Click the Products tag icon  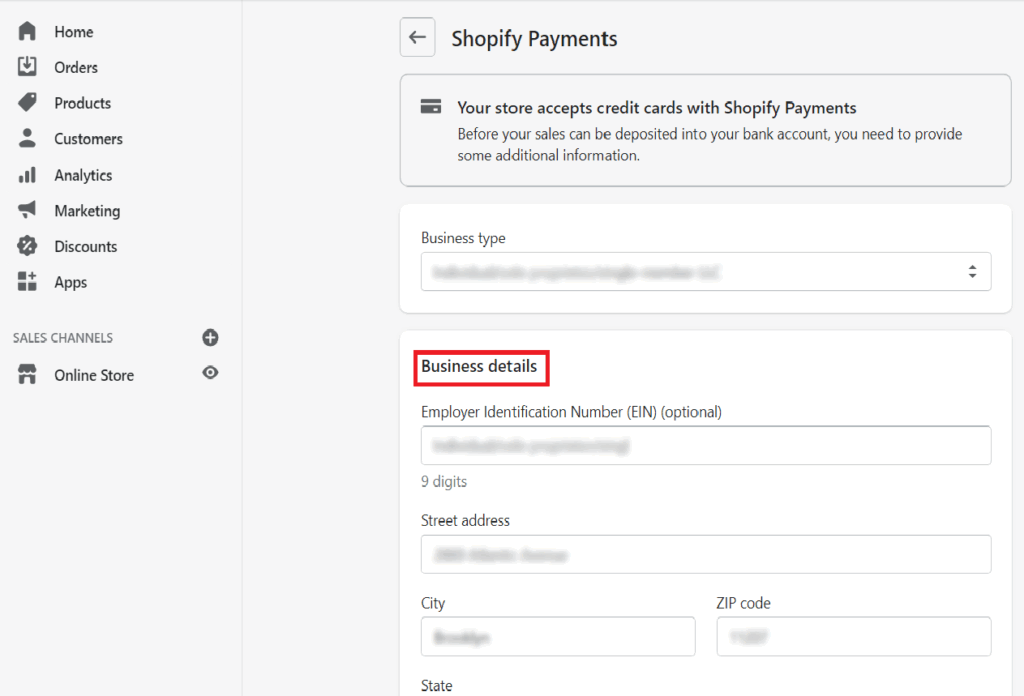click(x=27, y=103)
